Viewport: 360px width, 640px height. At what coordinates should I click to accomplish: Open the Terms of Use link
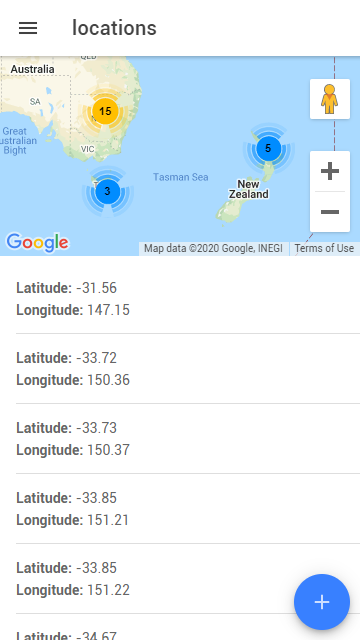(x=324, y=248)
